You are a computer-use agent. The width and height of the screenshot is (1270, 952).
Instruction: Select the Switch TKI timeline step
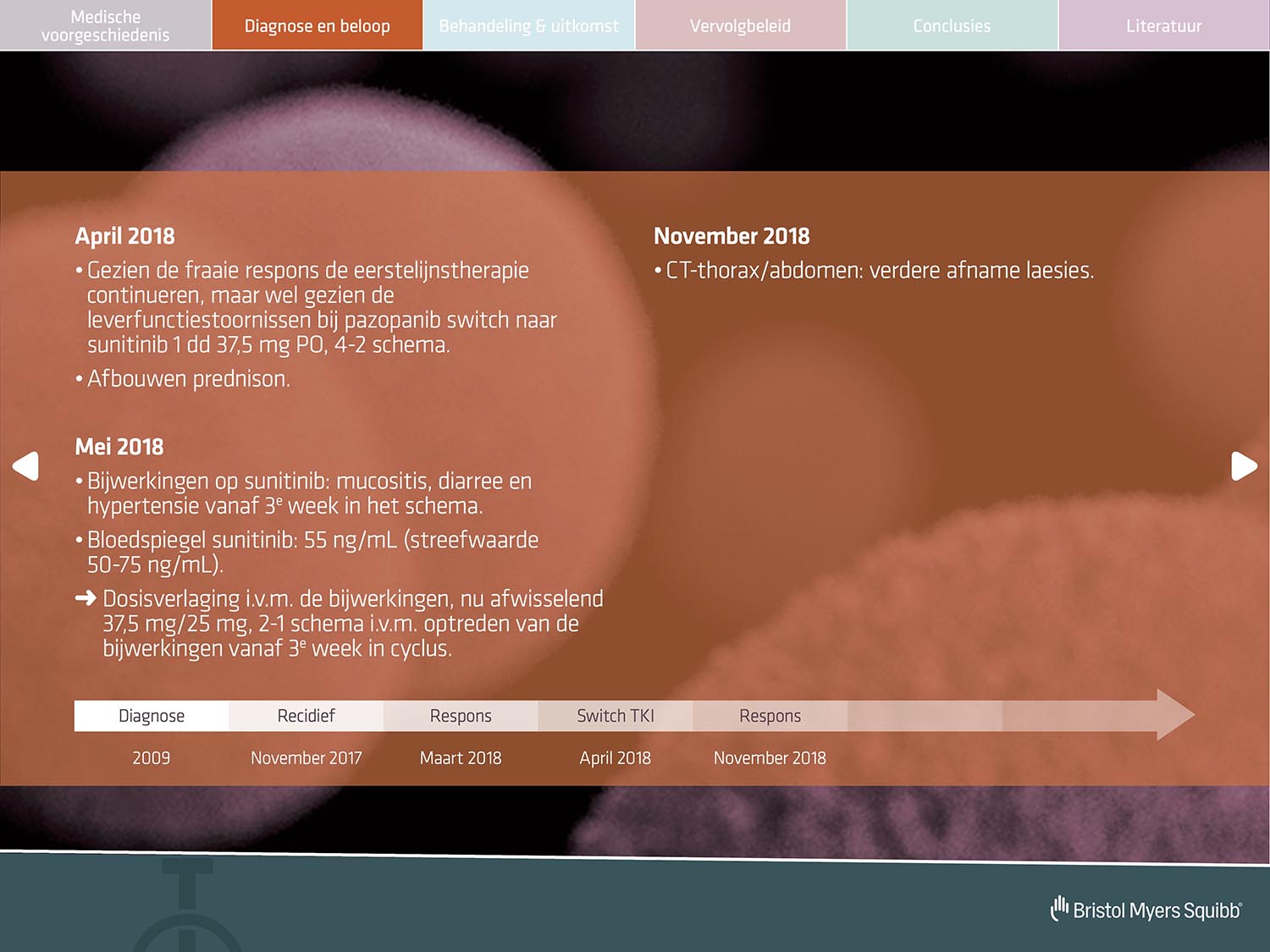[616, 716]
